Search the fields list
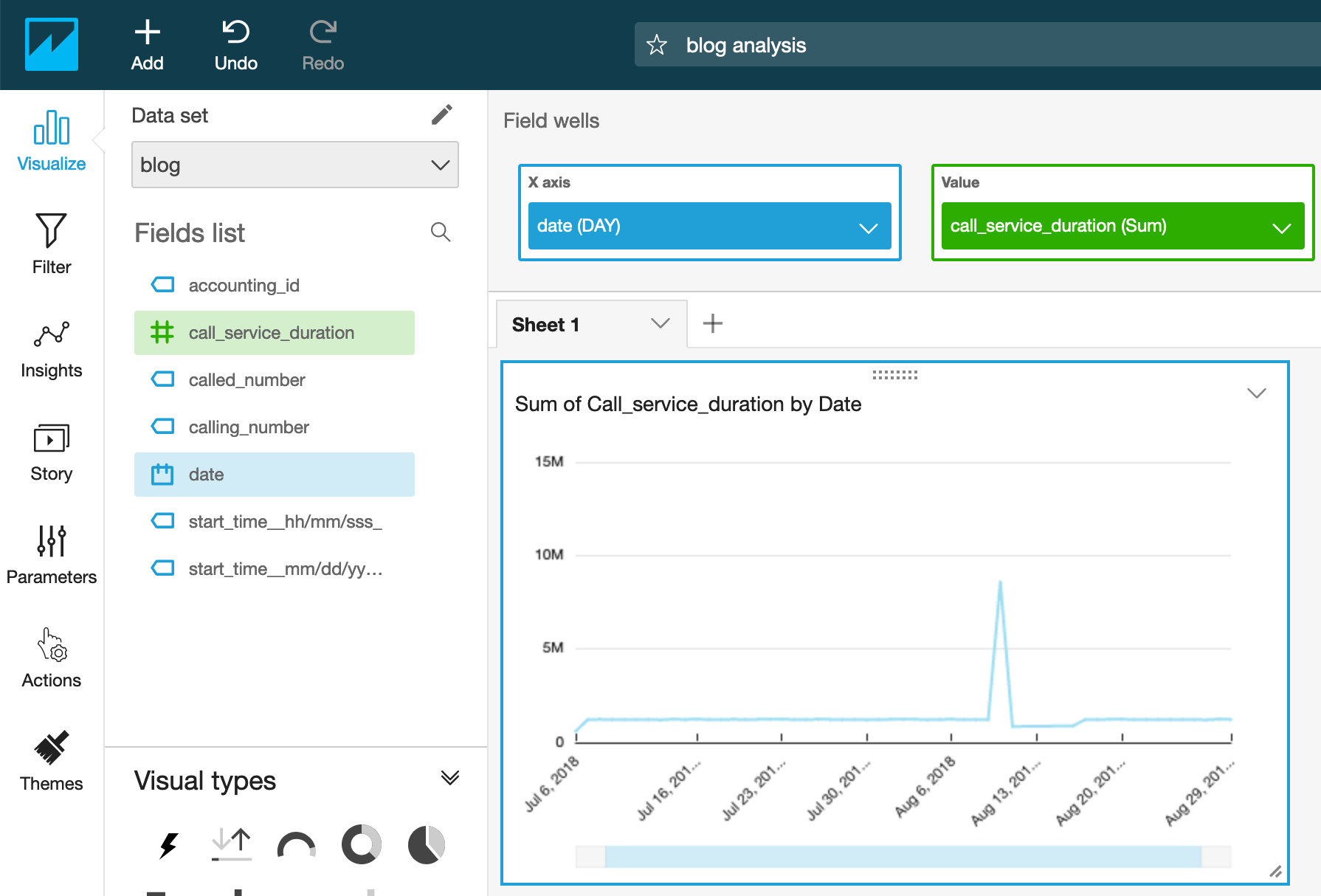This screenshot has width=1321, height=896. click(x=441, y=232)
